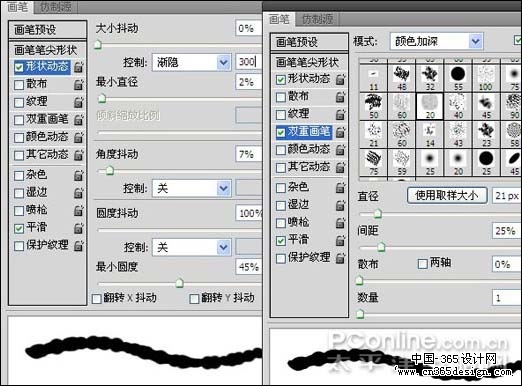Viewport: 522px width, 386px height.
Task: Click lock icon next to 散布 in left panel
Action: click(79, 85)
